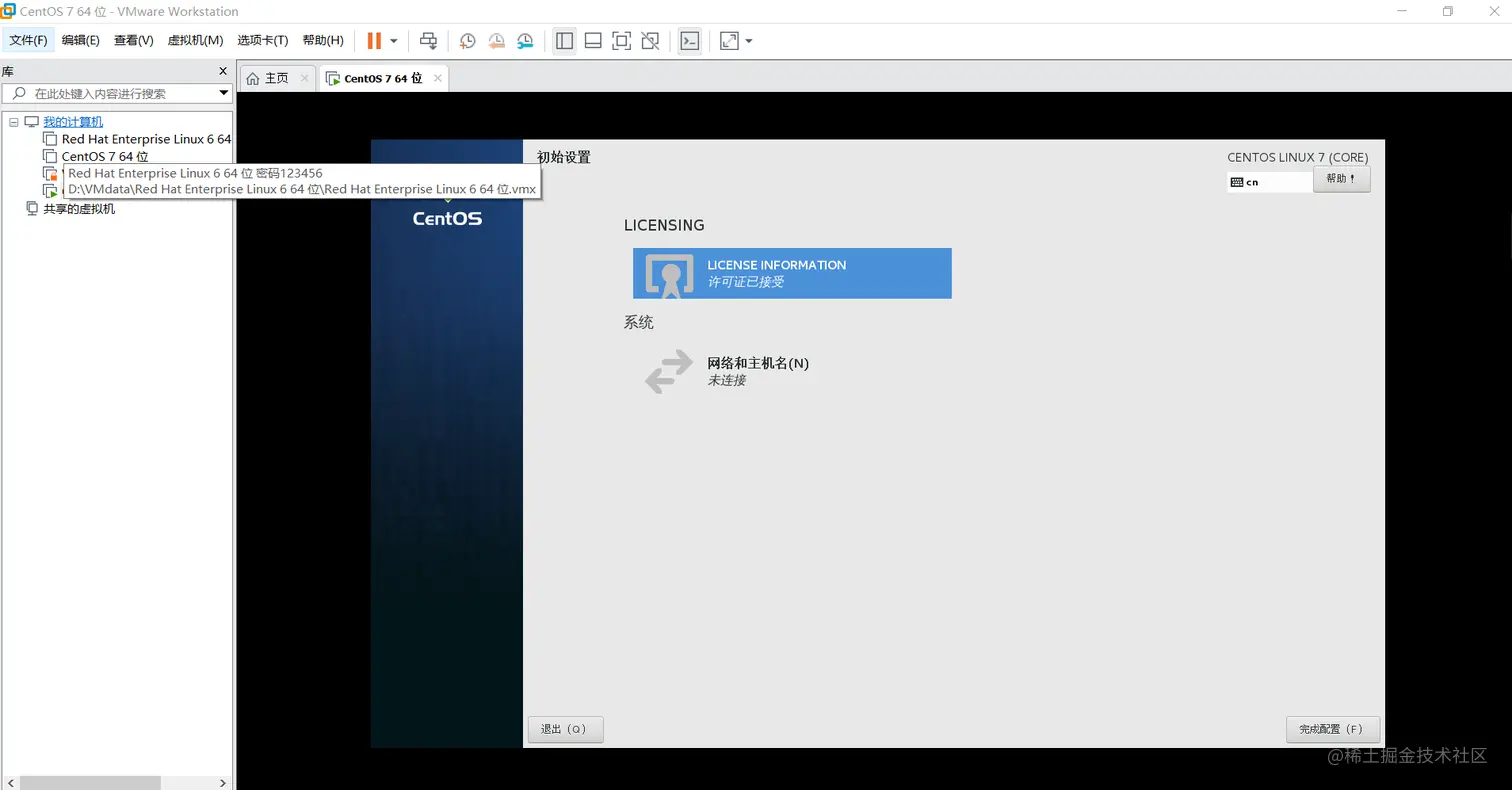This screenshot has height=790, width=1512.
Task: Select Red Hat Enterprise Linux 6 64 VM
Action: coord(146,139)
